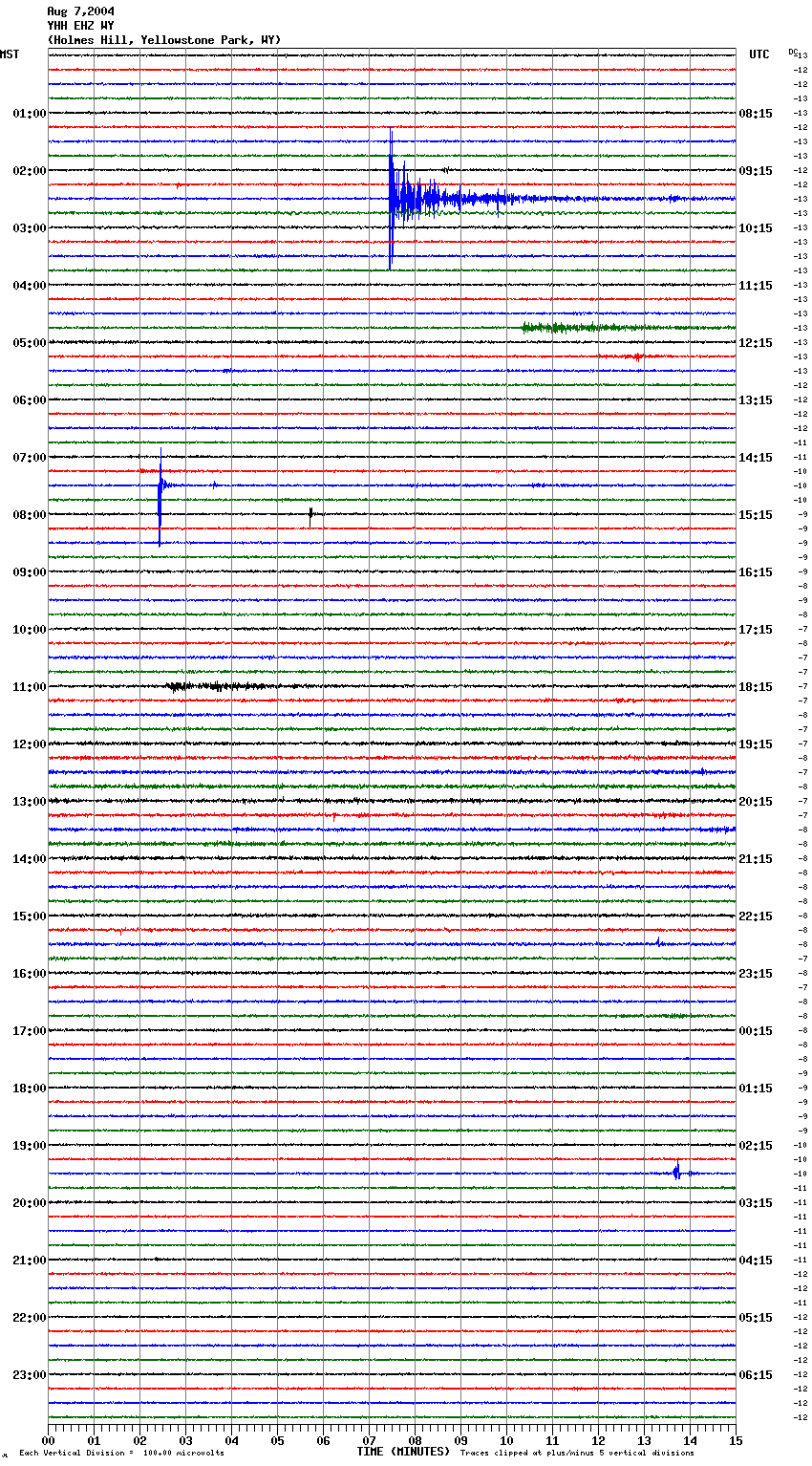Screen dimensions: 812x1466
Task: Select the 'YHH EHZ WY' station code text
Action: [80, 26]
